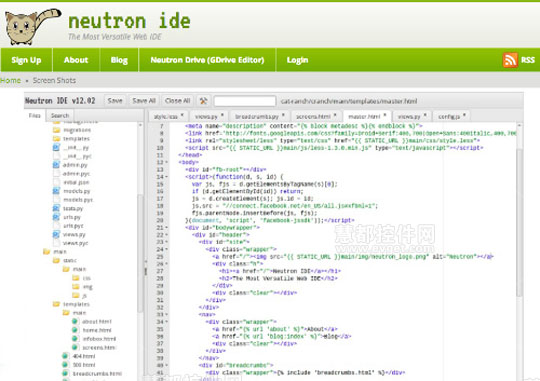Click the urls.py Python file icon
540x381 pixels.
click(x=56, y=217)
